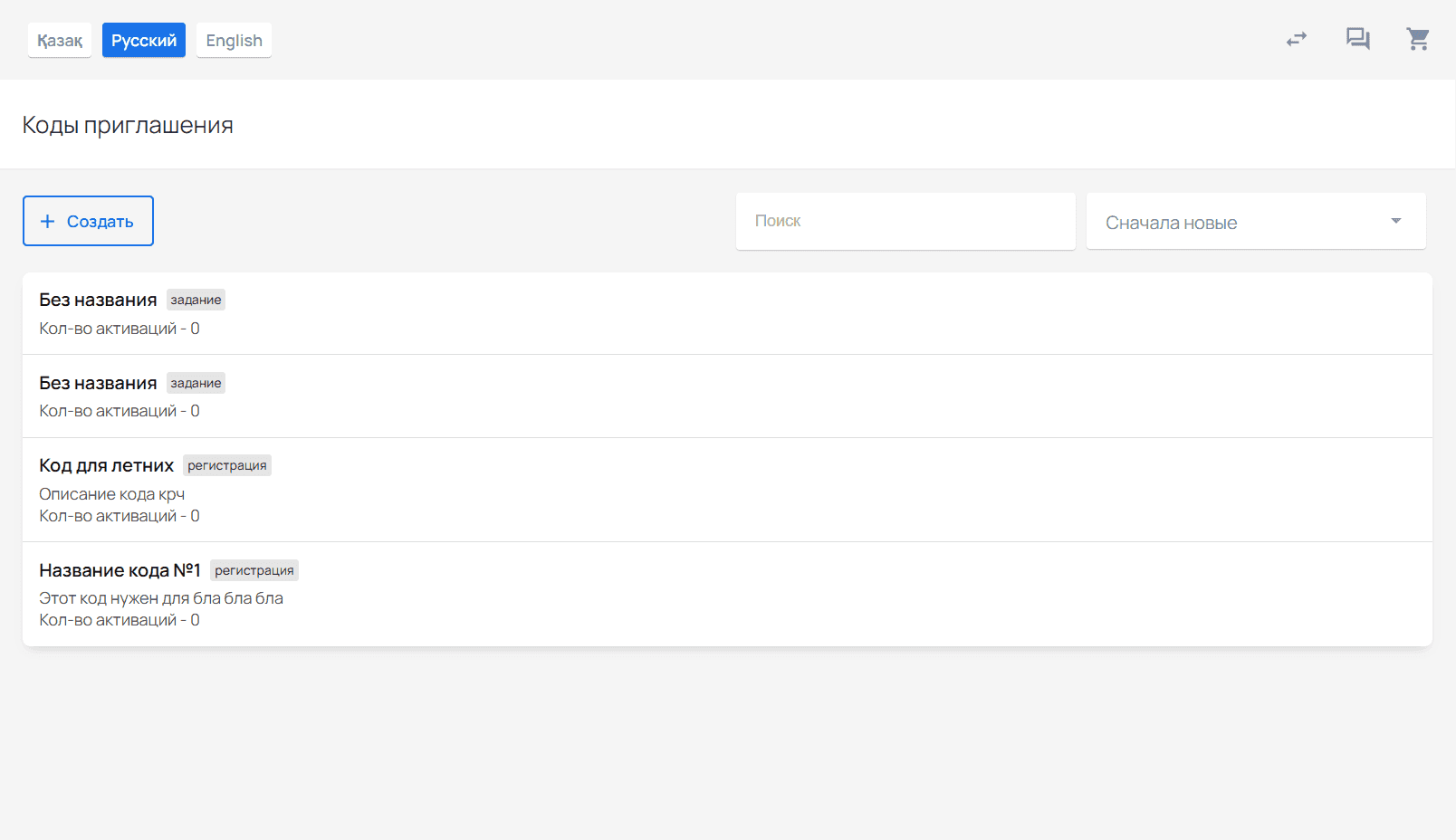Open the chat messages icon
This screenshot has height=840, width=1456.
[x=1357, y=39]
